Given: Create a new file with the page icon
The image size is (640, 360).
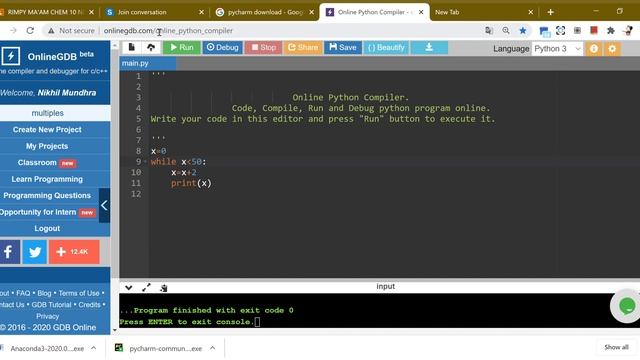Looking at the screenshot, I should pyautogui.click(x=131, y=47).
